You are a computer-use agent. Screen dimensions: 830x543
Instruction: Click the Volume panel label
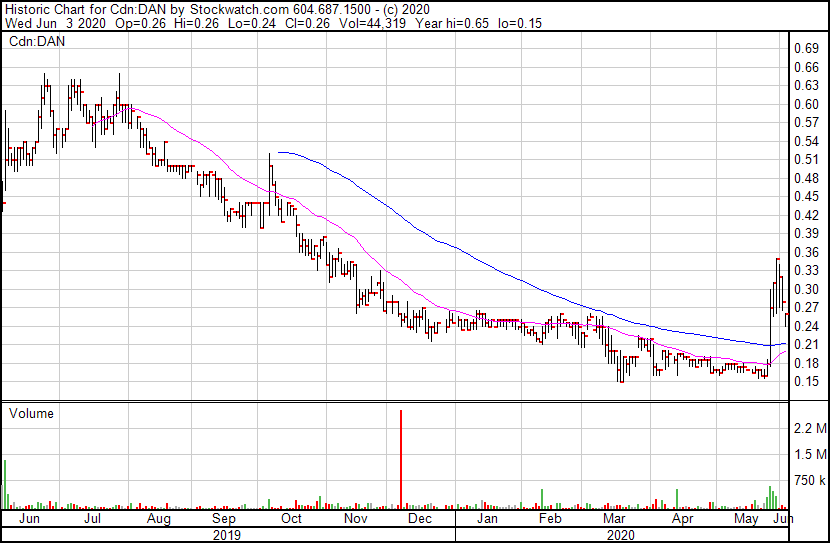click(x=31, y=413)
